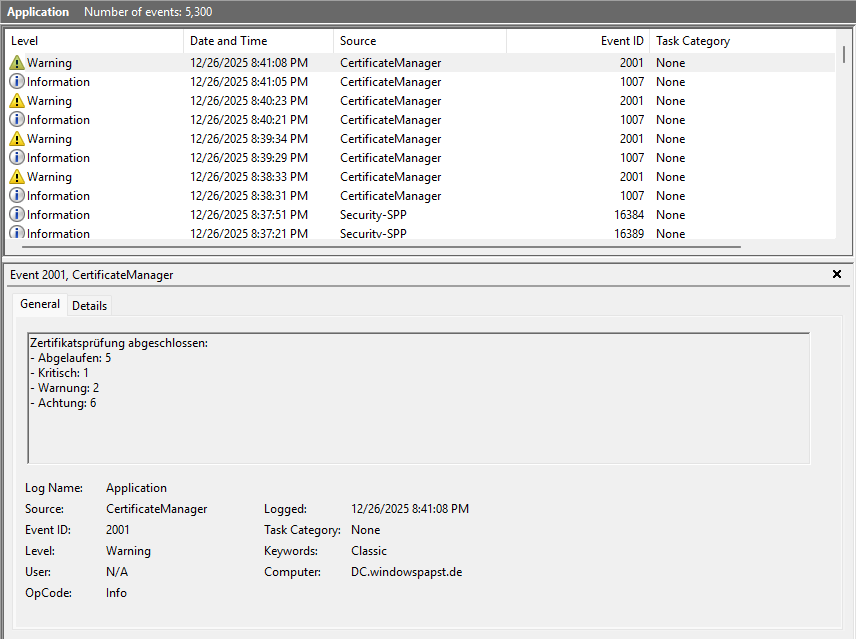Click the information icon on the 8:37:21 PM Security-SPP row
Screen dimensions: 856x639
[x=18, y=233]
